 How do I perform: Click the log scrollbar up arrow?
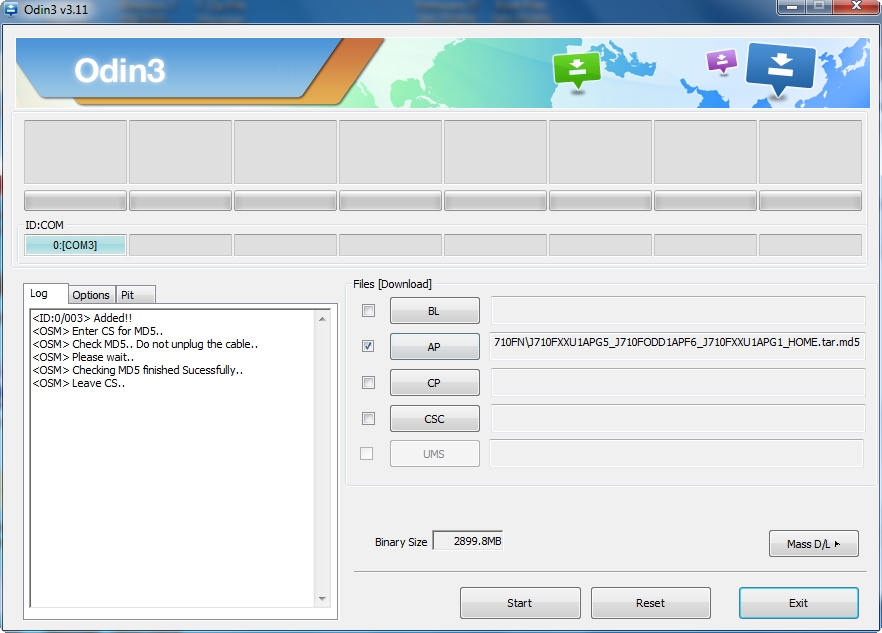click(x=322, y=319)
